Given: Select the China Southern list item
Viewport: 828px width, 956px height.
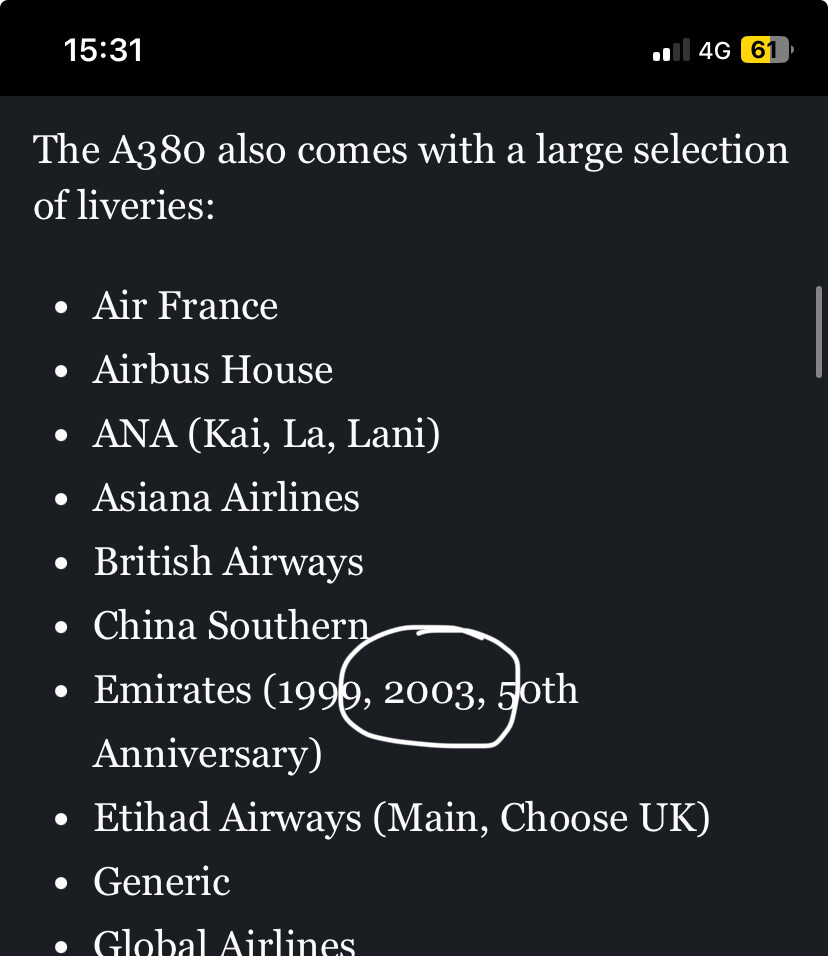Looking at the screenshot, I should pos(231,626).
